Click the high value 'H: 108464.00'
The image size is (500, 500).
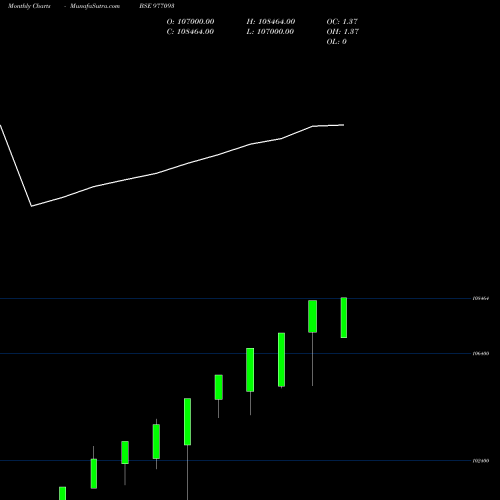[271, 22]
